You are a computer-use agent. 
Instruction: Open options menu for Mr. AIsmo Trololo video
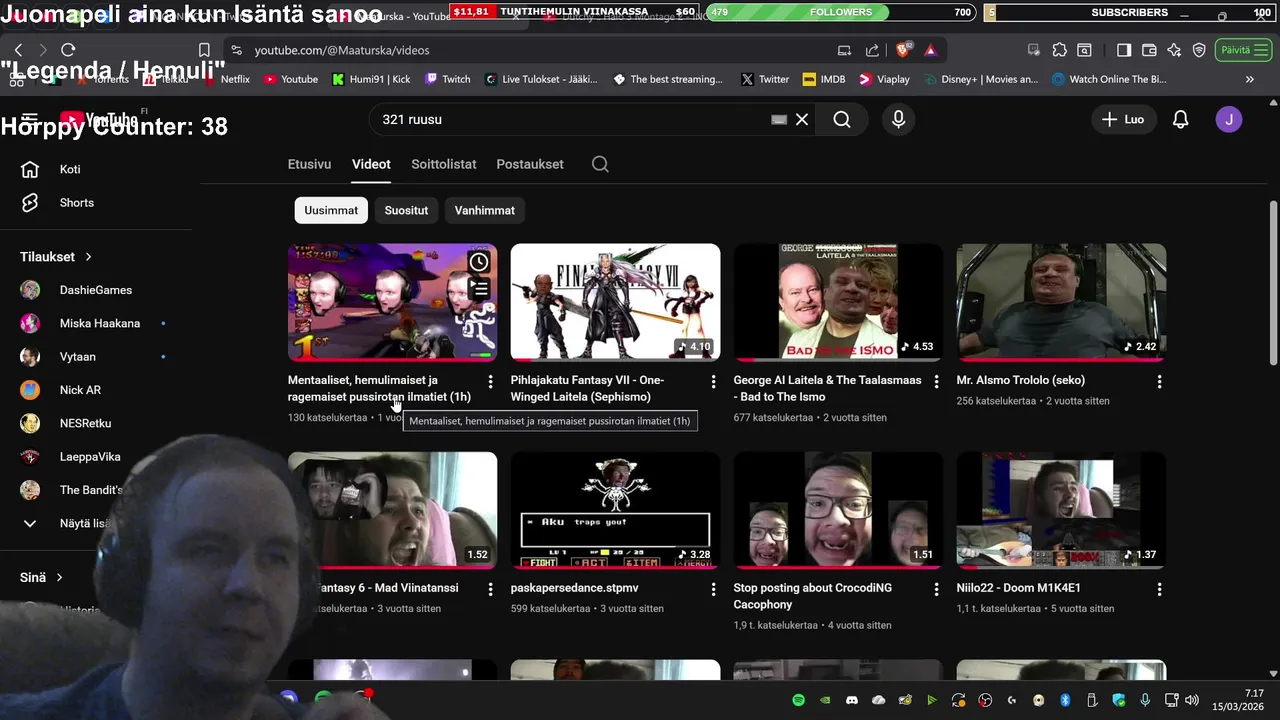[x=1159, y=381]
